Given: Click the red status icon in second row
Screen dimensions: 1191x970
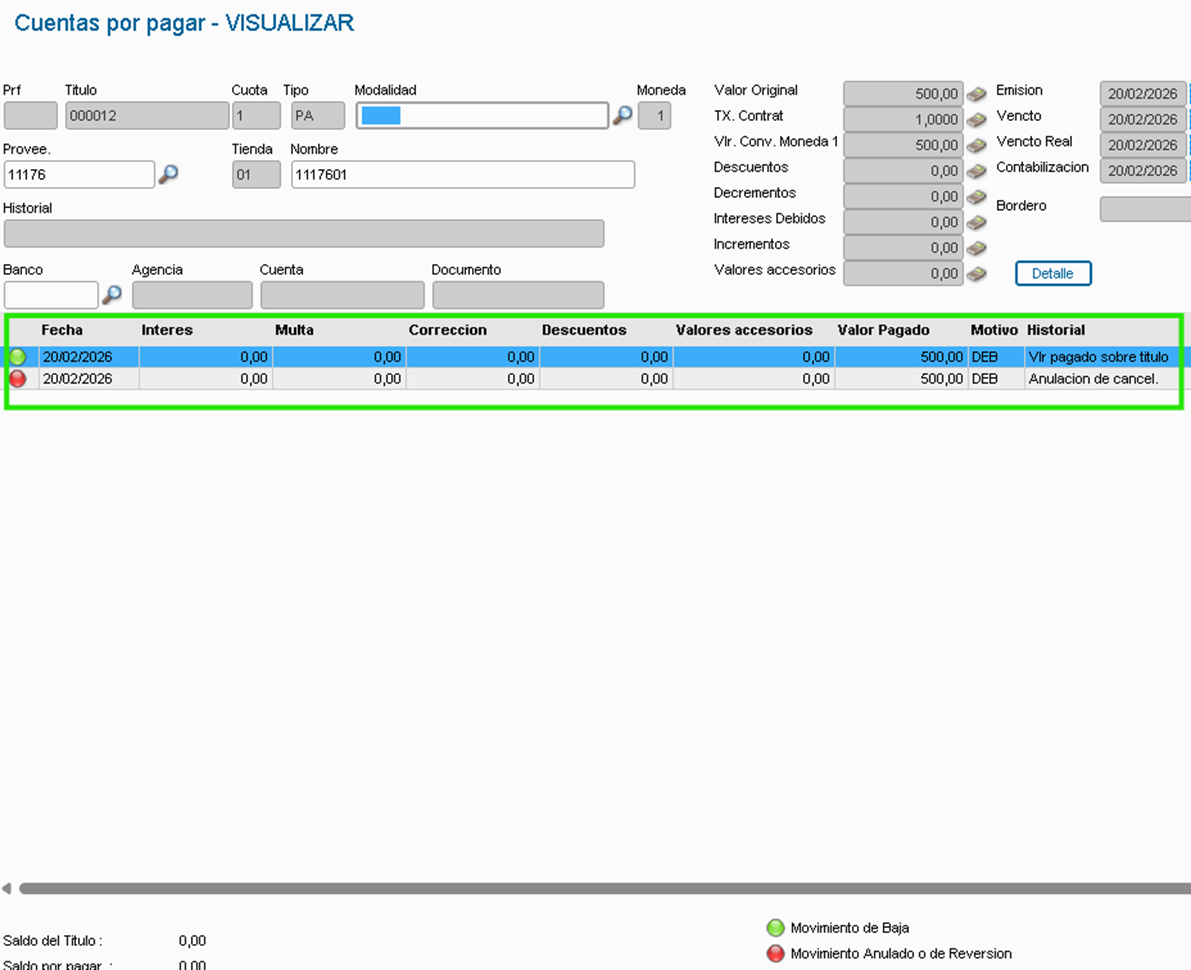Looking at the screenshot, I should click(17, 378).
